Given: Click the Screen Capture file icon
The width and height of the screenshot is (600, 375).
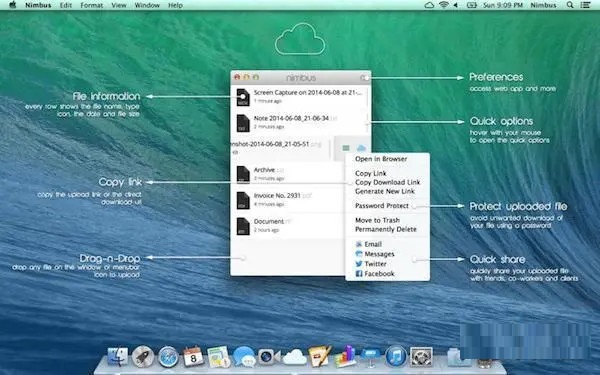Looking at the screenshot, I should (243, 97).
